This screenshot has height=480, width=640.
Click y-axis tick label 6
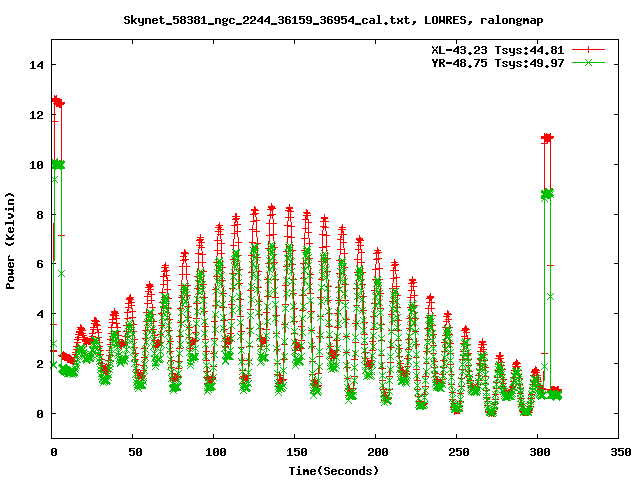(x=40, y=264)
